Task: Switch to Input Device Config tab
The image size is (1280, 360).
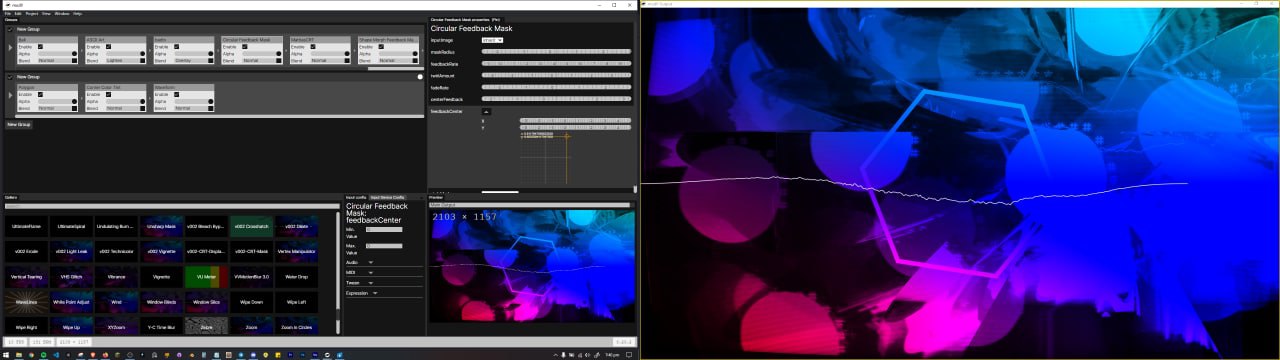Action: point(387,198)
